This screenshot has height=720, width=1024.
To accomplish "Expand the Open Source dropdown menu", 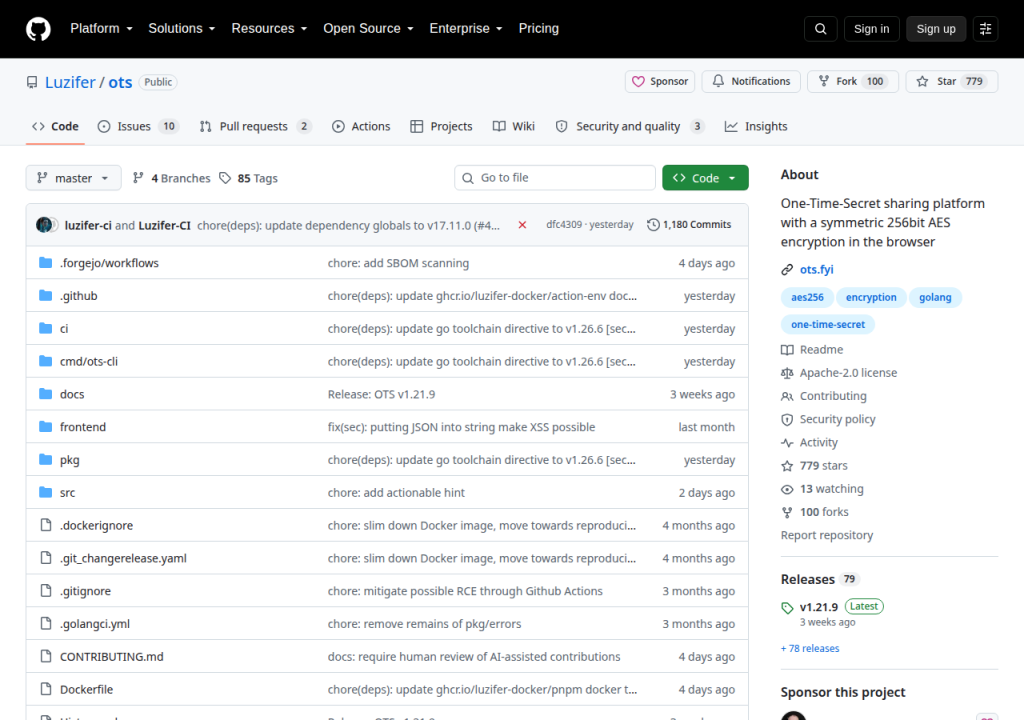I will click(368, 29).
